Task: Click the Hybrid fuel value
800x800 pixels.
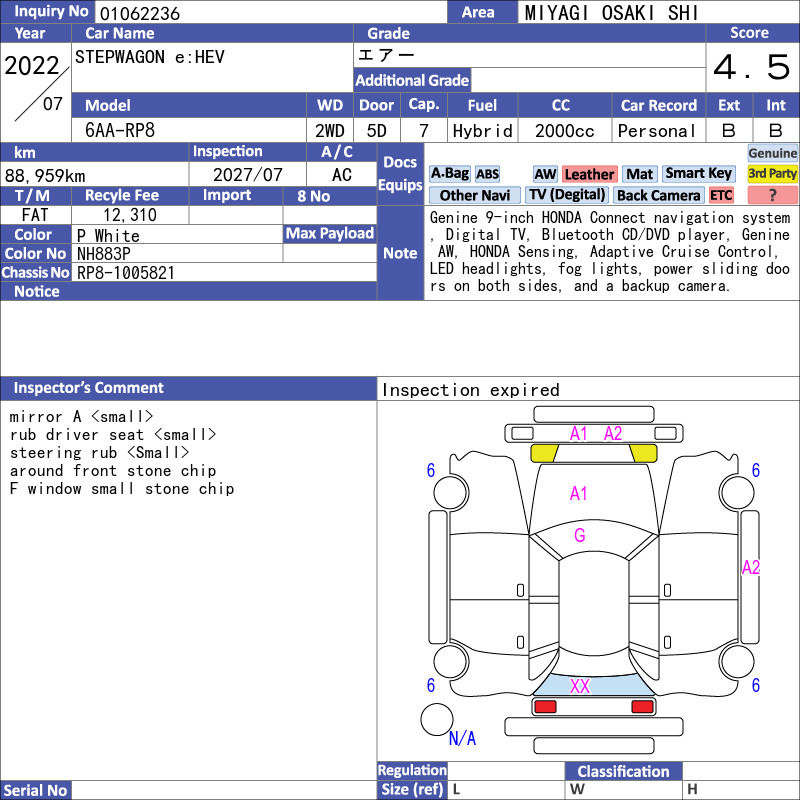Action: 482,131
